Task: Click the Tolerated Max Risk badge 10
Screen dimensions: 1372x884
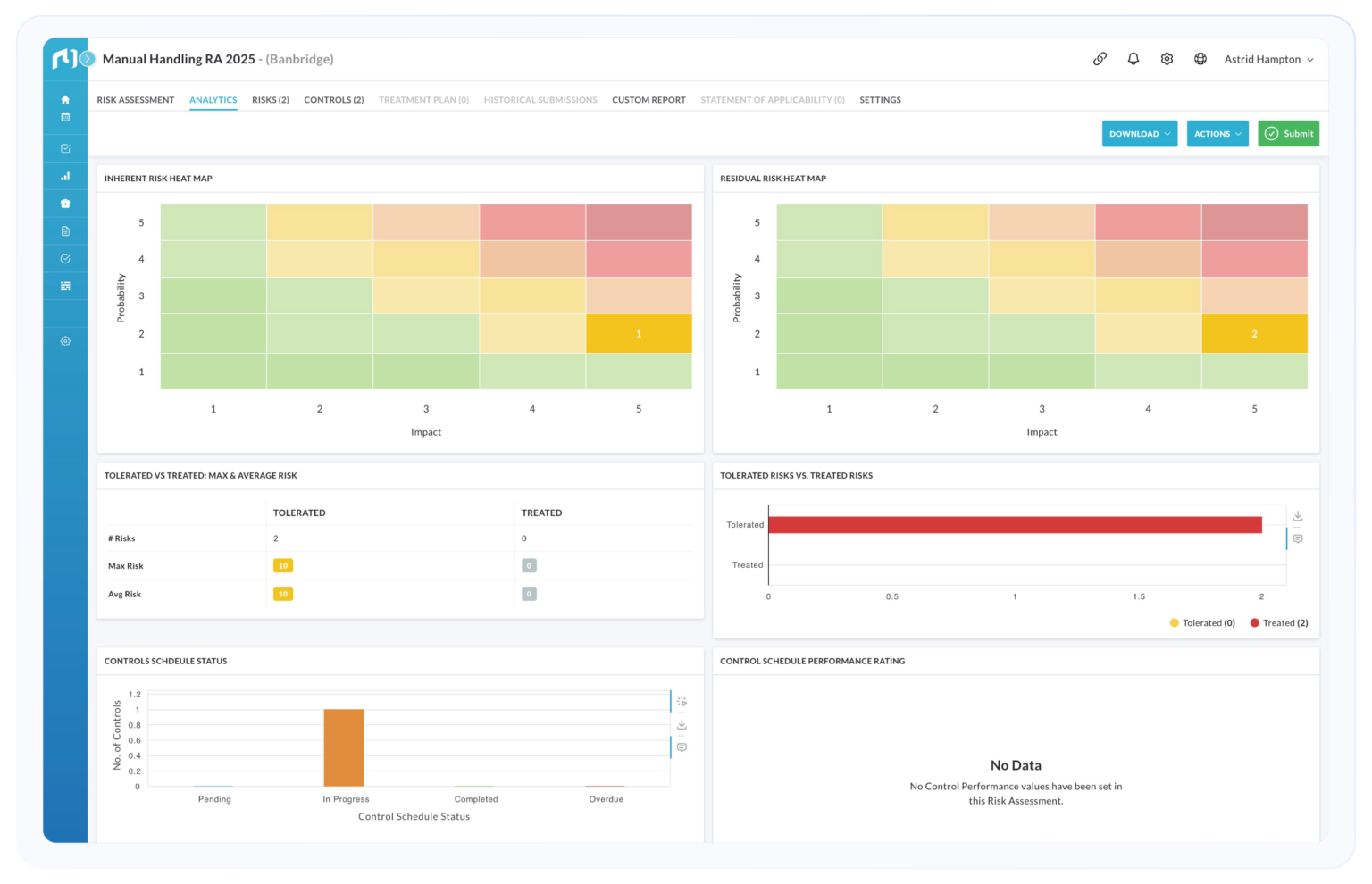Action: (x=283, y=566)
